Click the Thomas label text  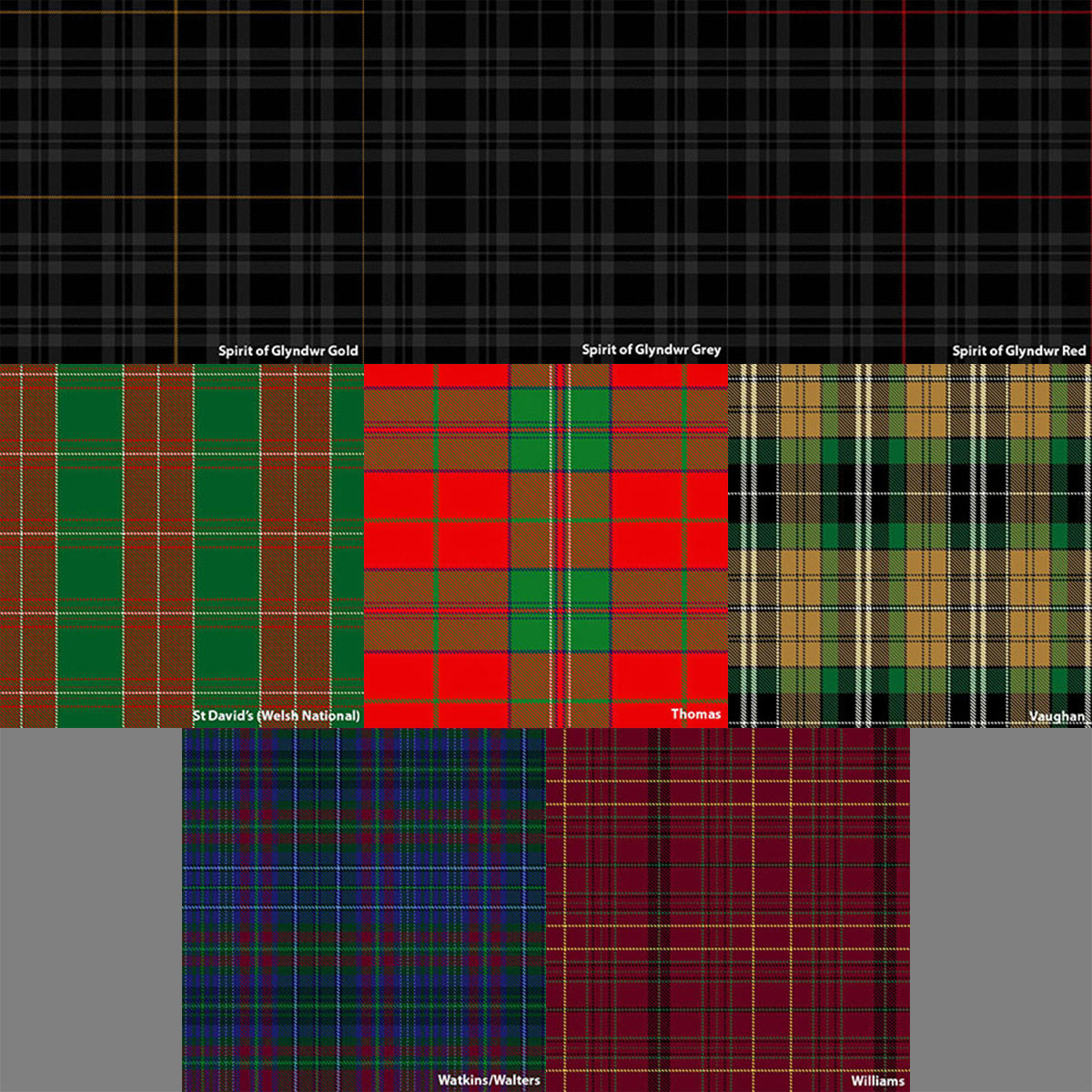click(x=694, y=714)
